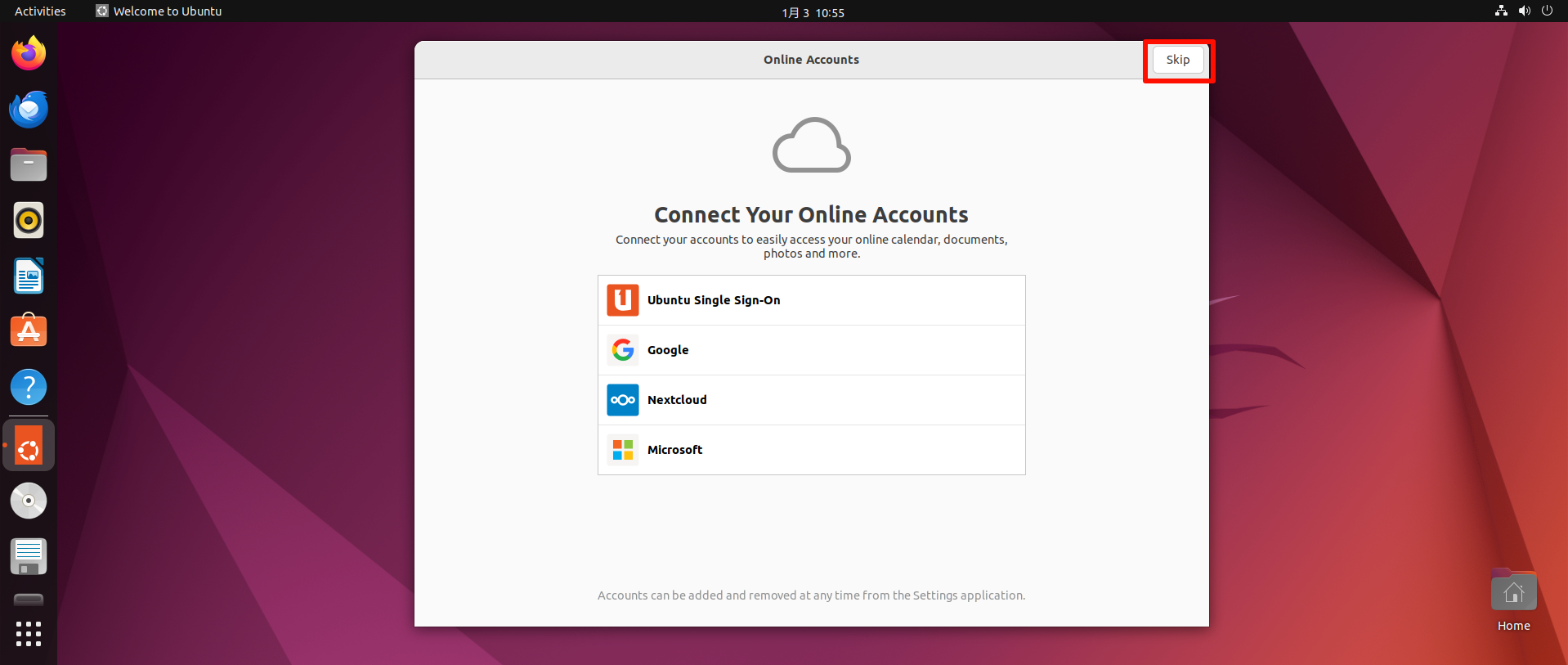
Task: Open the removable drive icon in dock
Action: pos(29,600)
